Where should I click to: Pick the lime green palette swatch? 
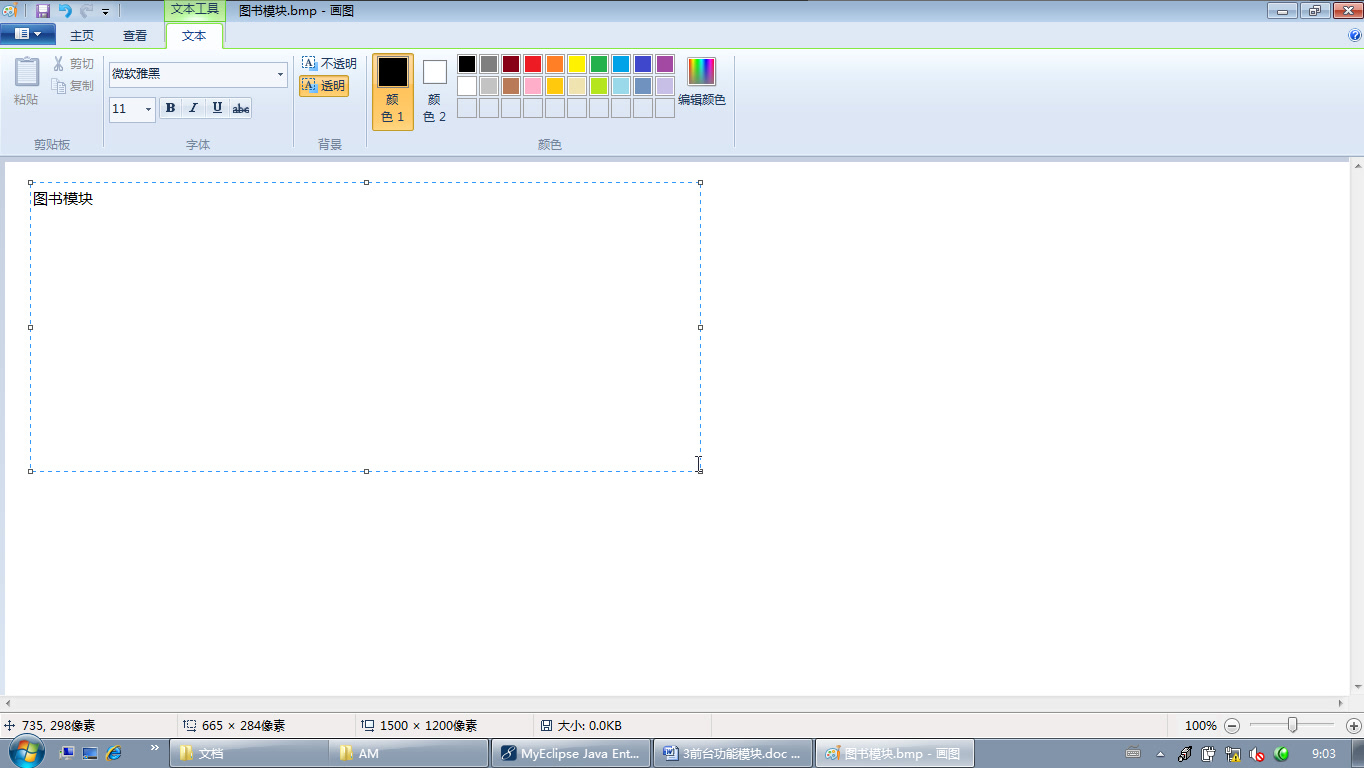[x=599, y=86]
